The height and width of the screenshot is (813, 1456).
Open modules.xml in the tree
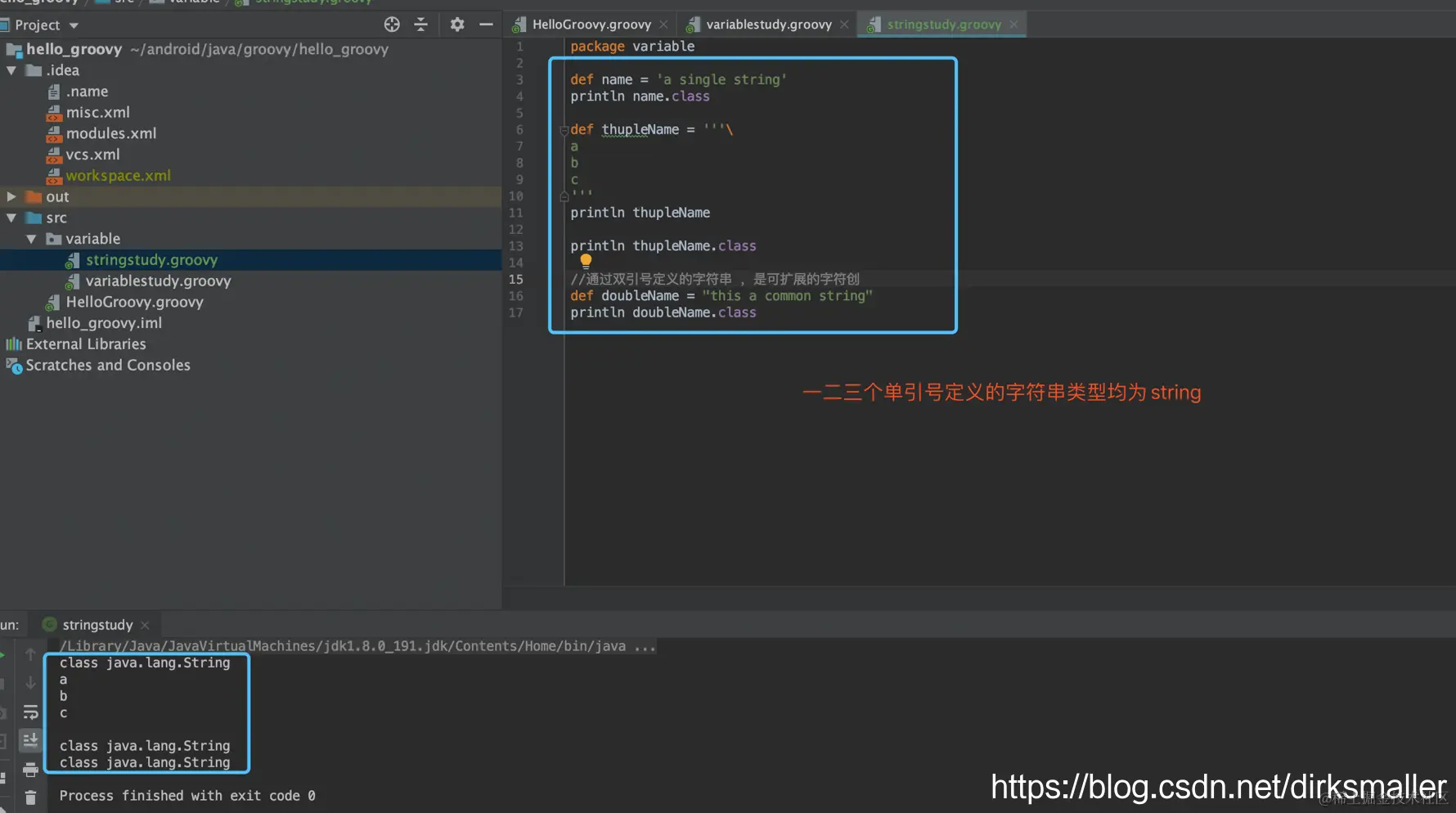click(x=110, y=133)
